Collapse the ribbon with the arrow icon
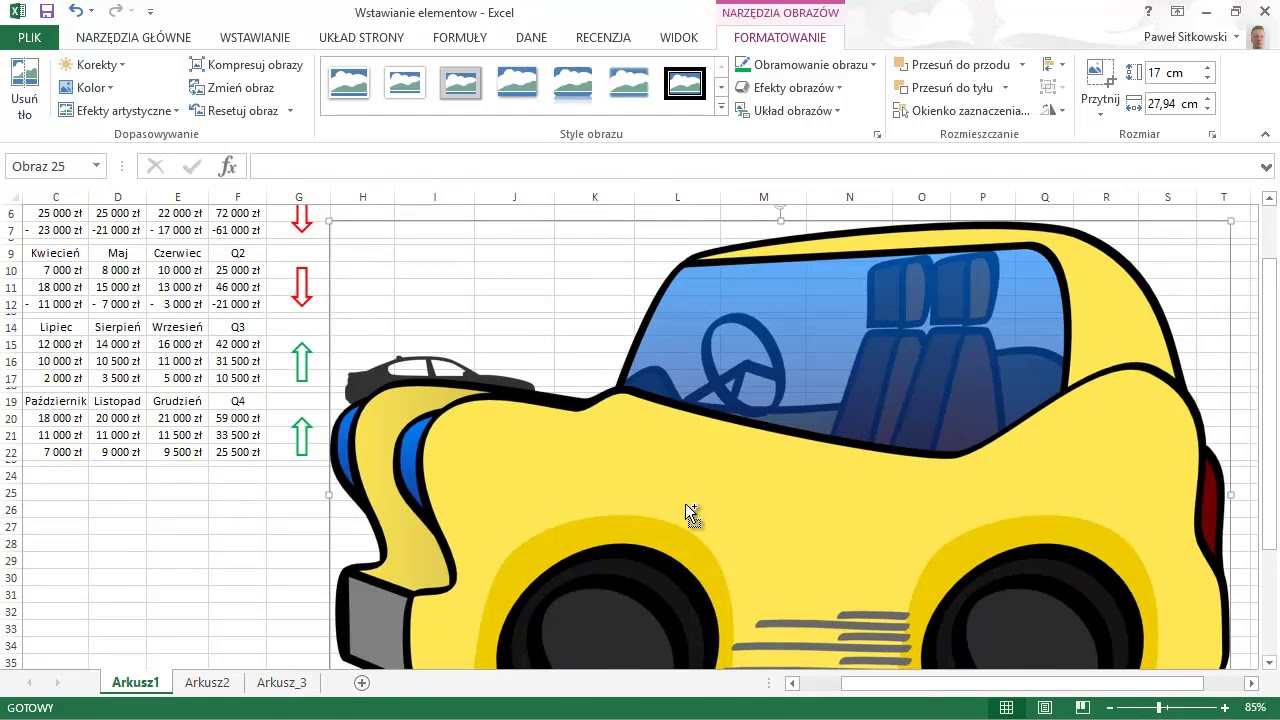Viewport: 1280px width, 720px height. [1264, 134]
